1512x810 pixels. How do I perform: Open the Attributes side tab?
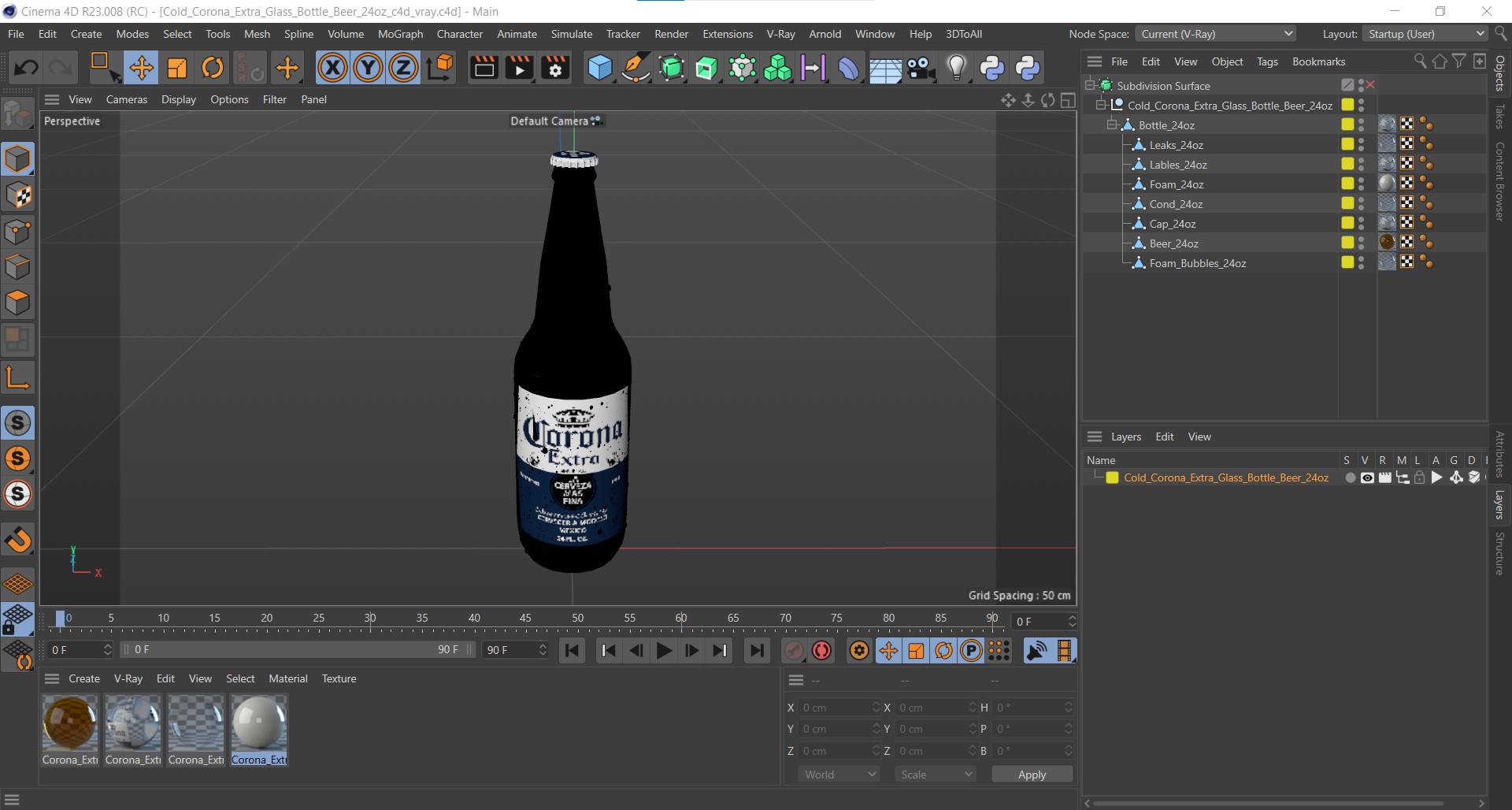click(1499, 454)
